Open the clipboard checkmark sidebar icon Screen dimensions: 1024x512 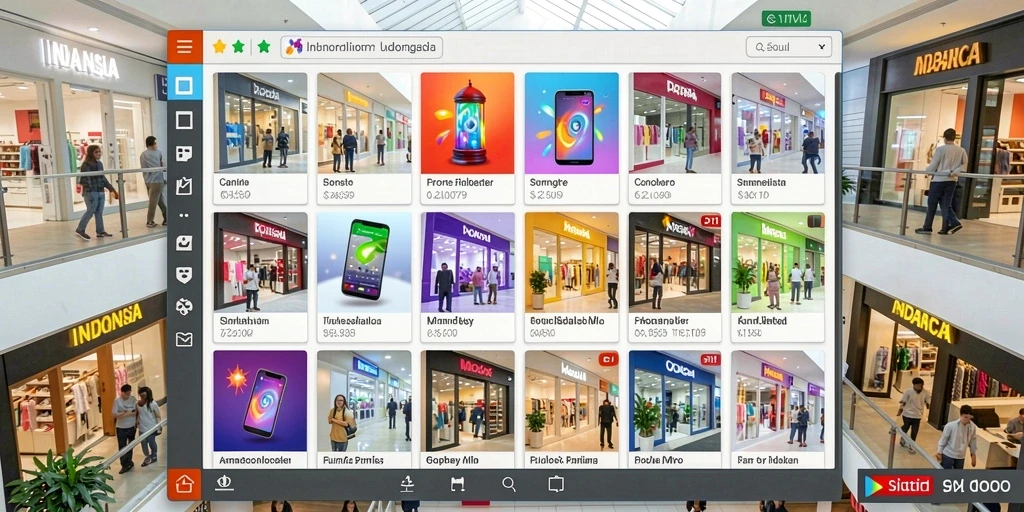(185, 185)
